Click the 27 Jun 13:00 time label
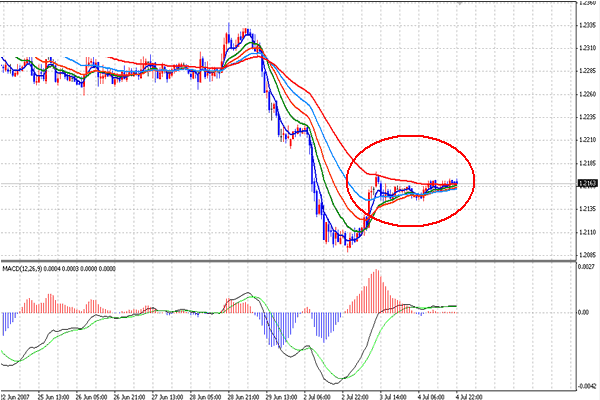The width and height of the screenshot is (600, 400). tap(167, 397)
